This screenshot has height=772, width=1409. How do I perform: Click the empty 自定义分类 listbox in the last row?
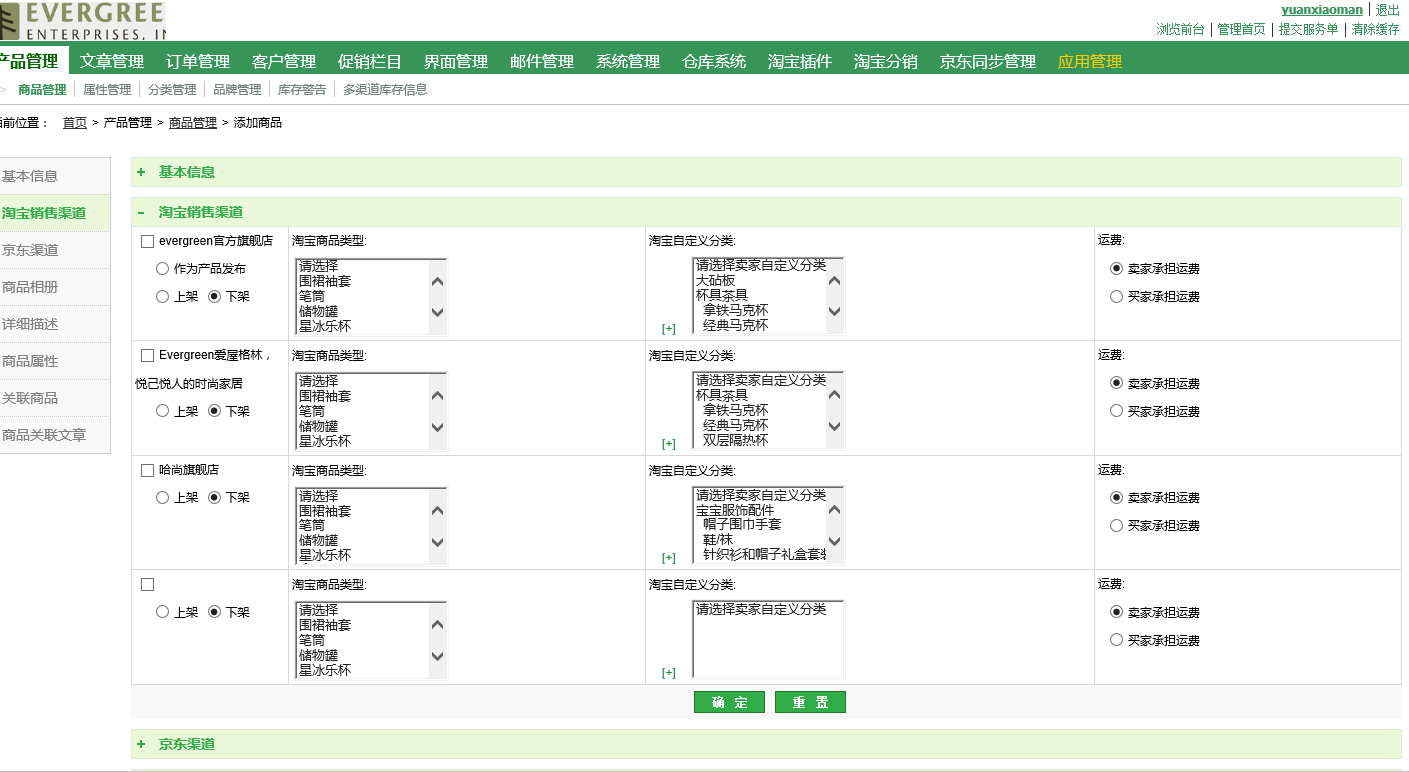pos(769,640)
